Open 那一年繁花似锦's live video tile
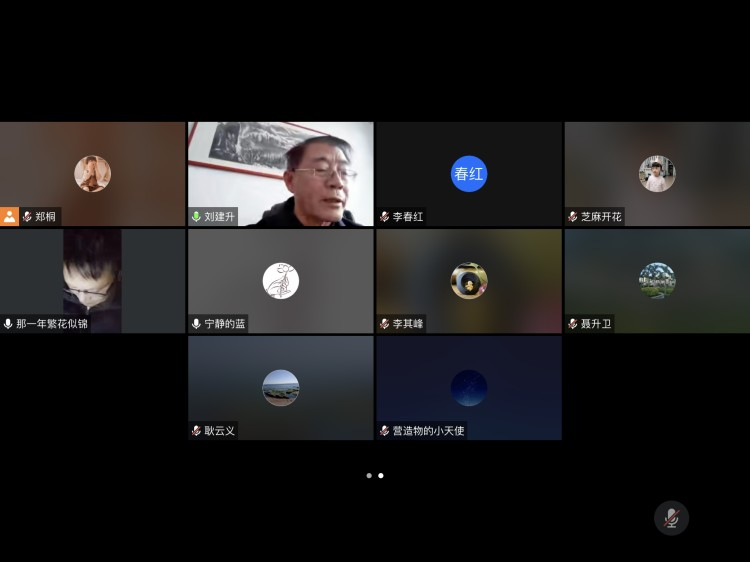This screenshot has width=750, height=562. pyautogui.click(x=92, y=281)
